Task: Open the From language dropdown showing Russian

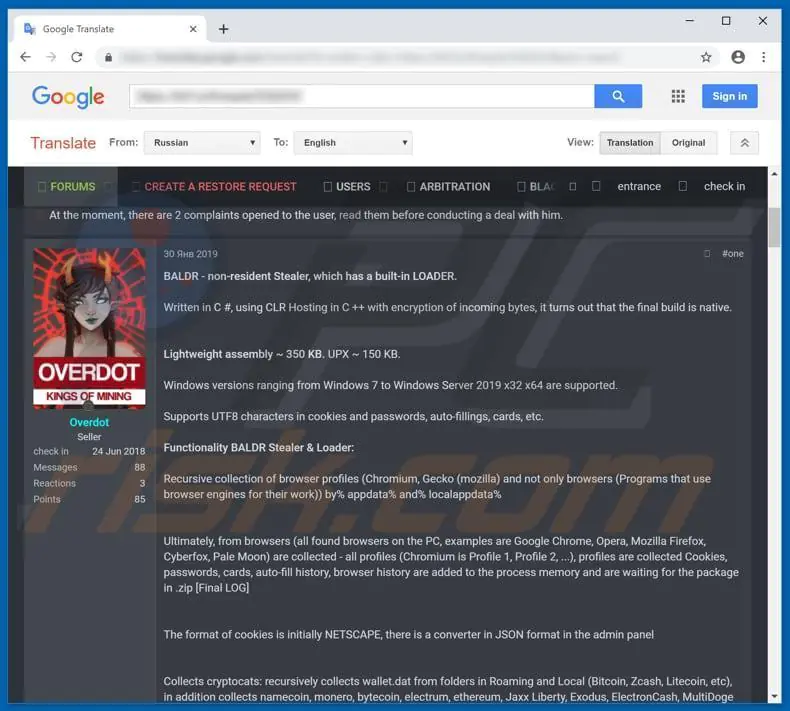Action: point(202,143)
